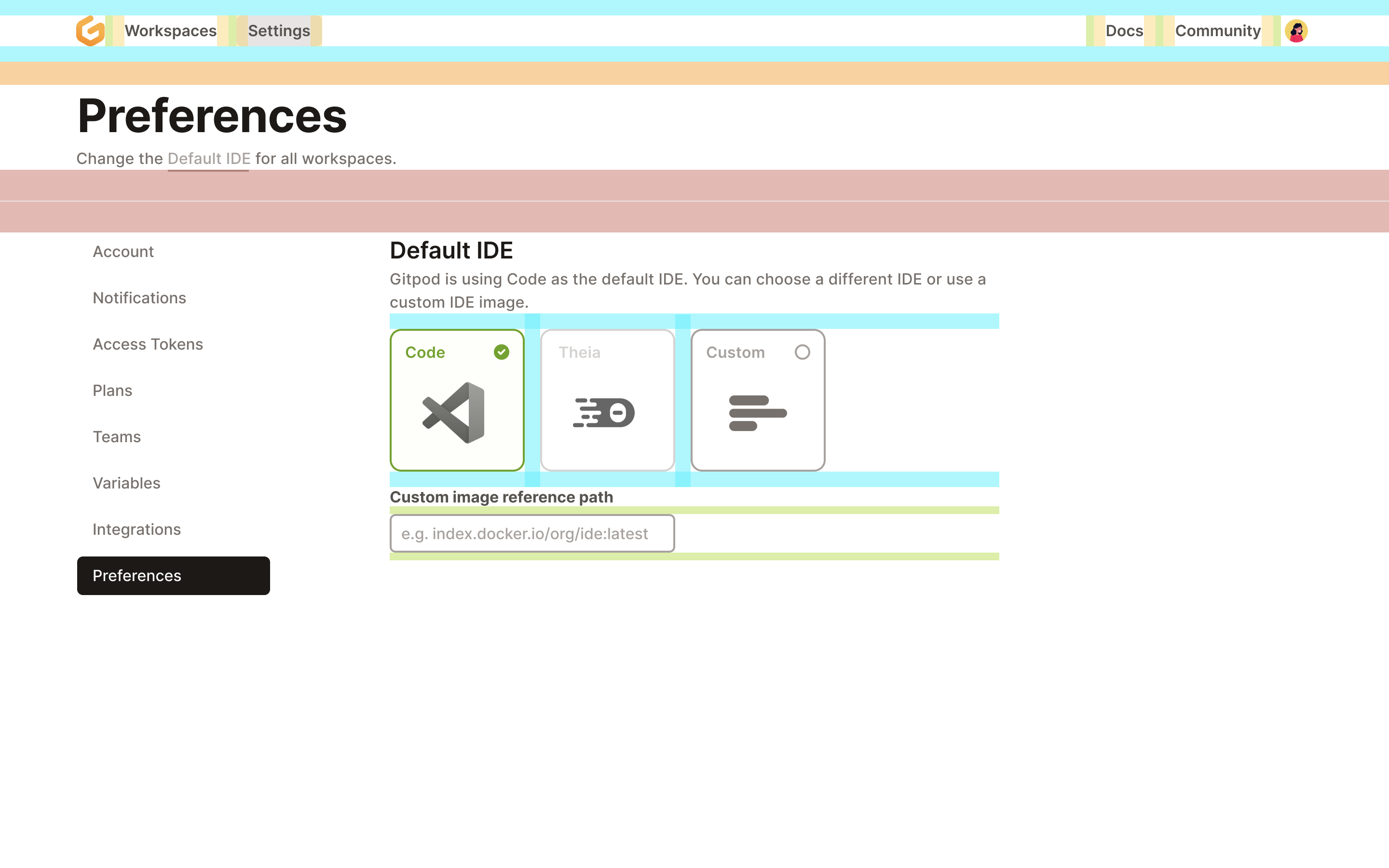This screenshot has height=868, width=1389.
Task: Click the green checkmark on Code card
Action: (502, 352)
